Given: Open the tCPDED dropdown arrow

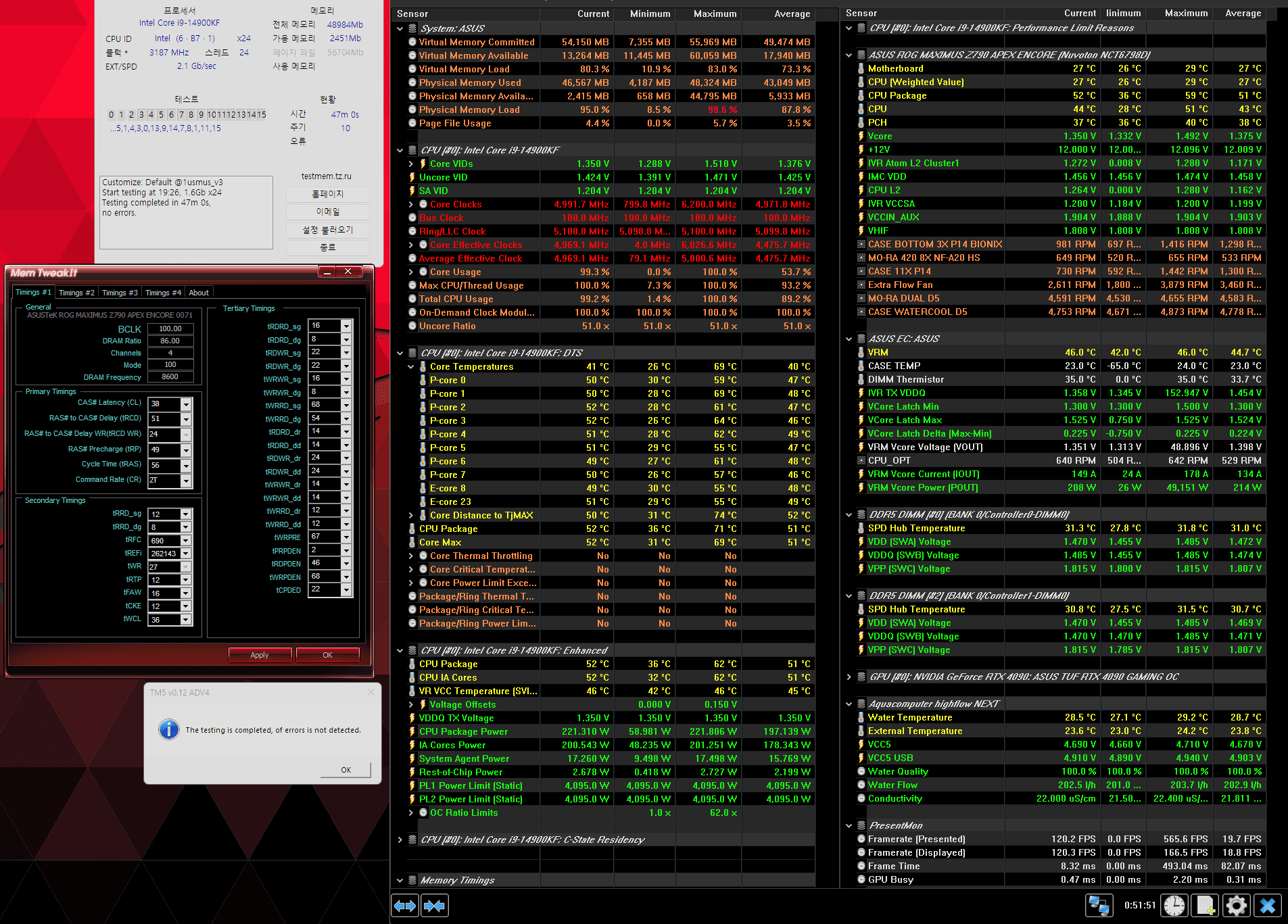Looking at the screenshot, I should pyautogui.click(x=346, y=589).
